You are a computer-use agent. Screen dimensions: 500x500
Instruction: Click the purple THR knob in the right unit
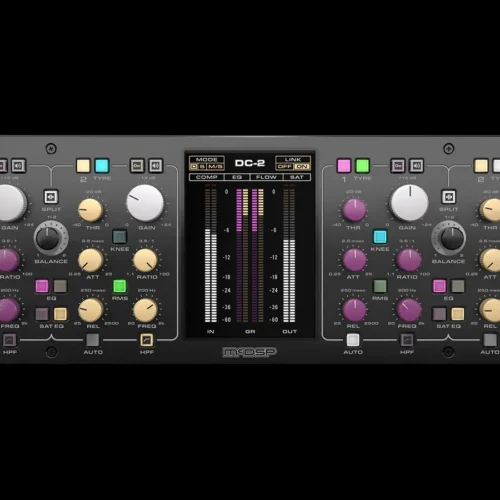[355, 210]
